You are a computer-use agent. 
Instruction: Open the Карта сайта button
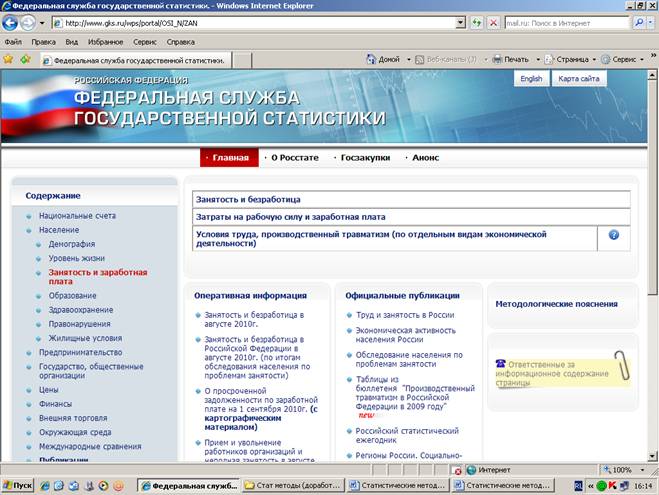(x=579, y=79)
